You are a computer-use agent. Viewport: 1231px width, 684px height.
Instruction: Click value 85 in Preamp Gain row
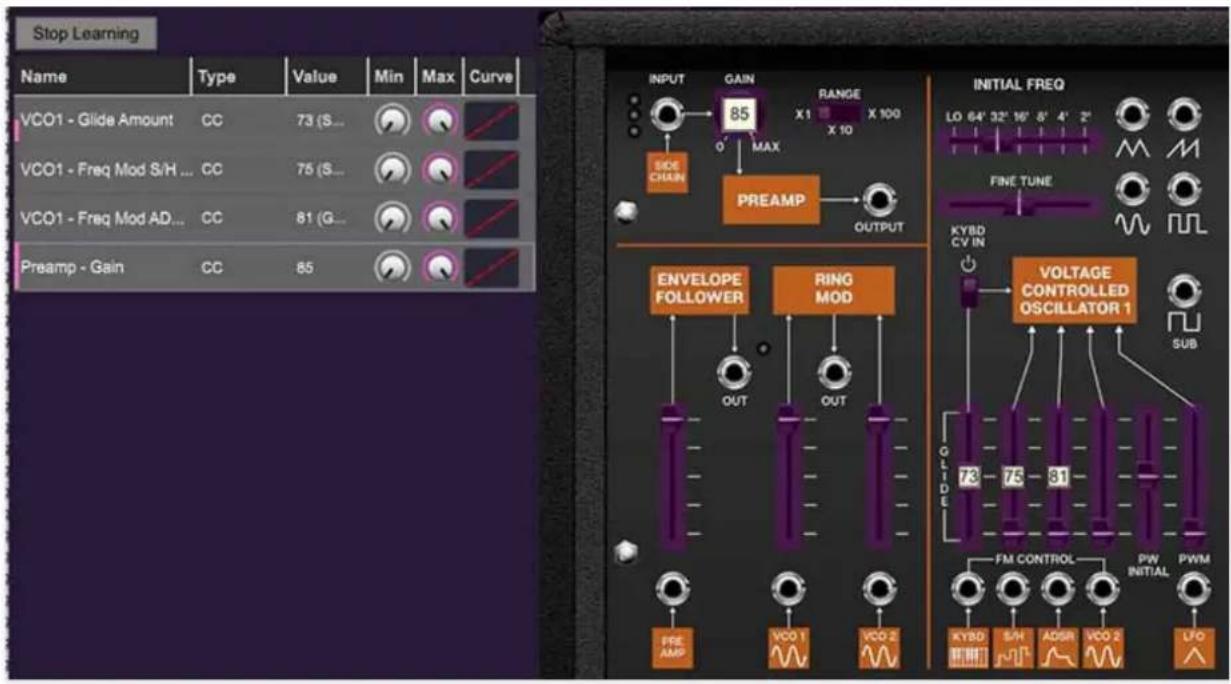click(305, 268)
